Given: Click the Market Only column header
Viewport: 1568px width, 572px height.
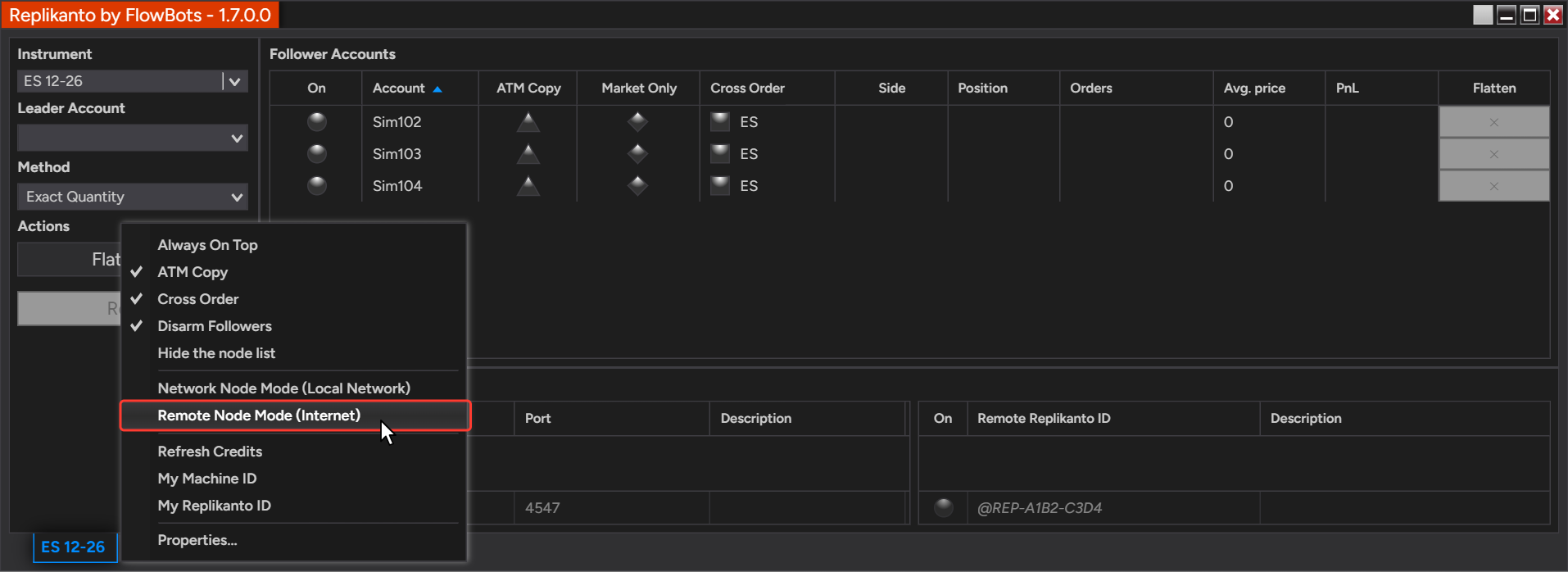Looking at the screenshot, I should 638,89.
